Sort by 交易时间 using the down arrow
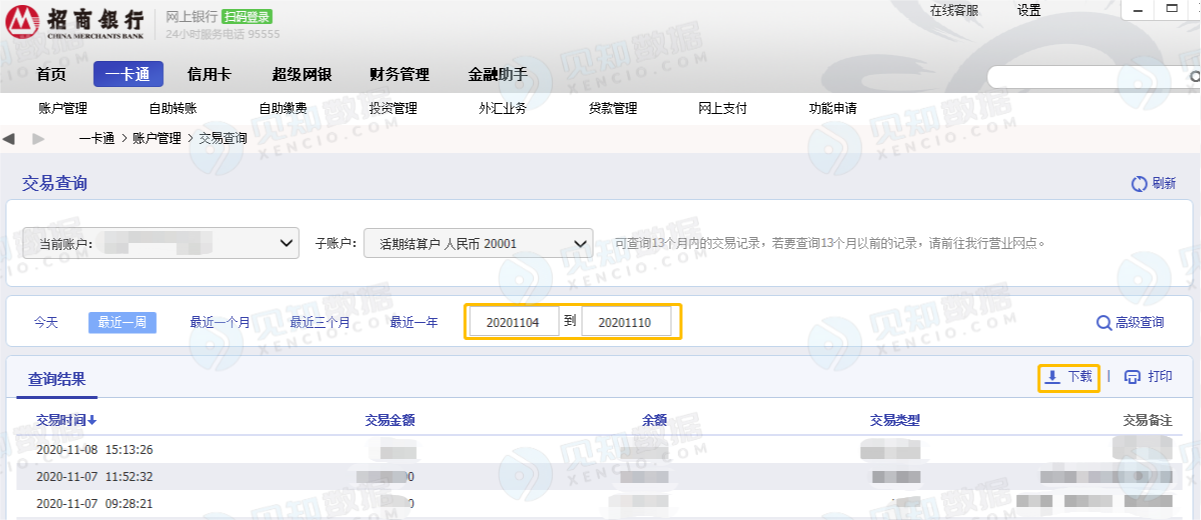Screen dimensions: 1201x520 [x=92, y=421]
